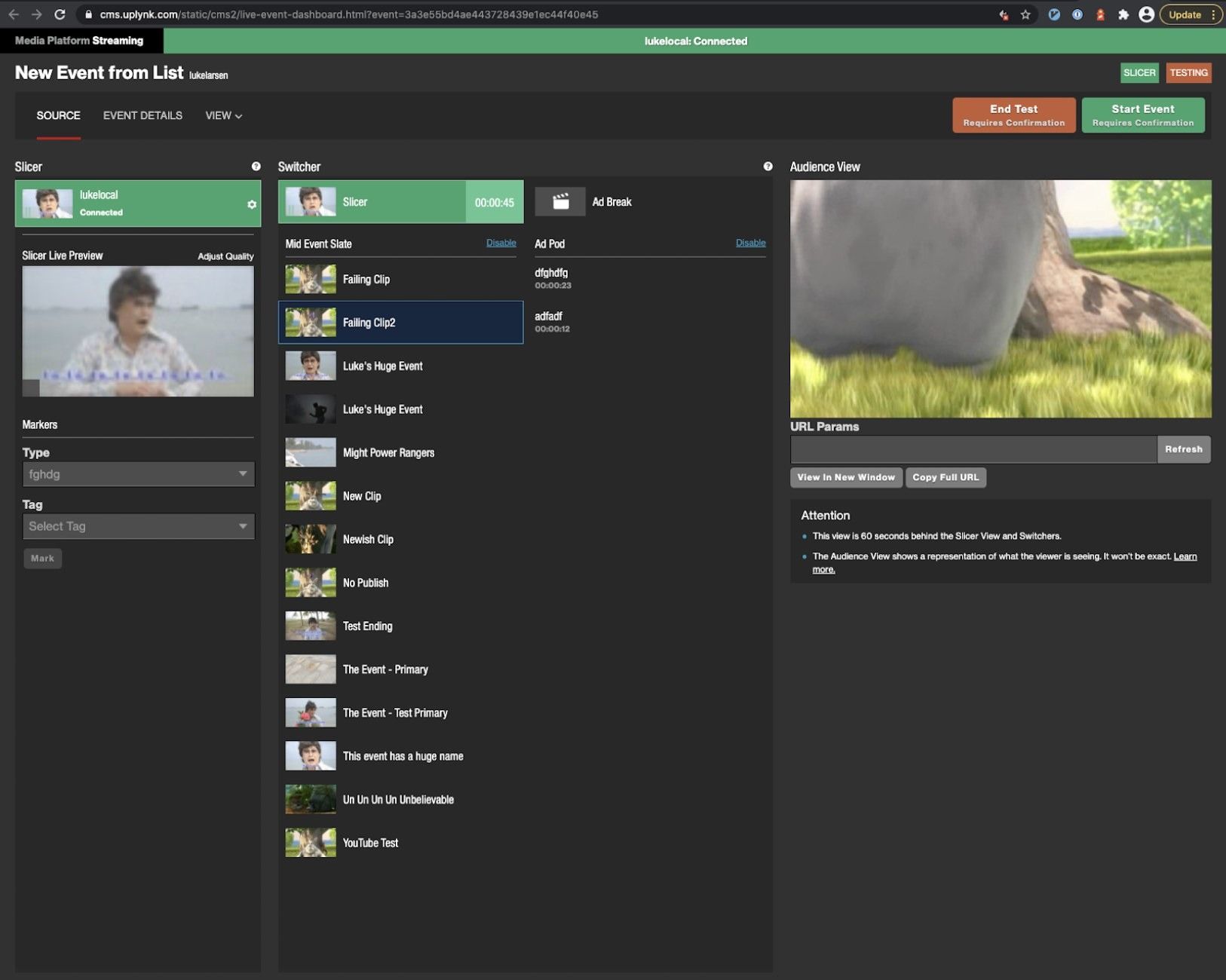Expand the VIEW menu
Image resolution: width=1226 pixels, height=980 pixels.
(224, 115)
